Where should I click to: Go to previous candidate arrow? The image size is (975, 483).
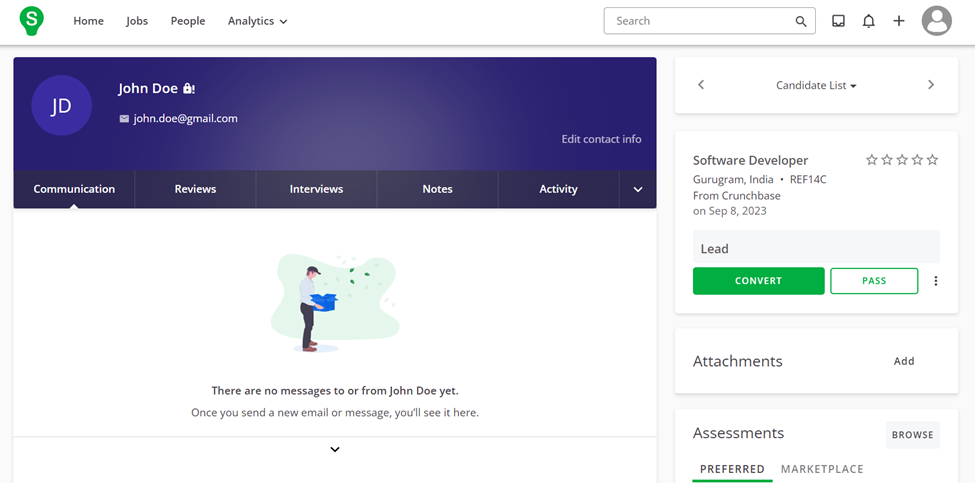pyautogui.click(x=701, y=85)
